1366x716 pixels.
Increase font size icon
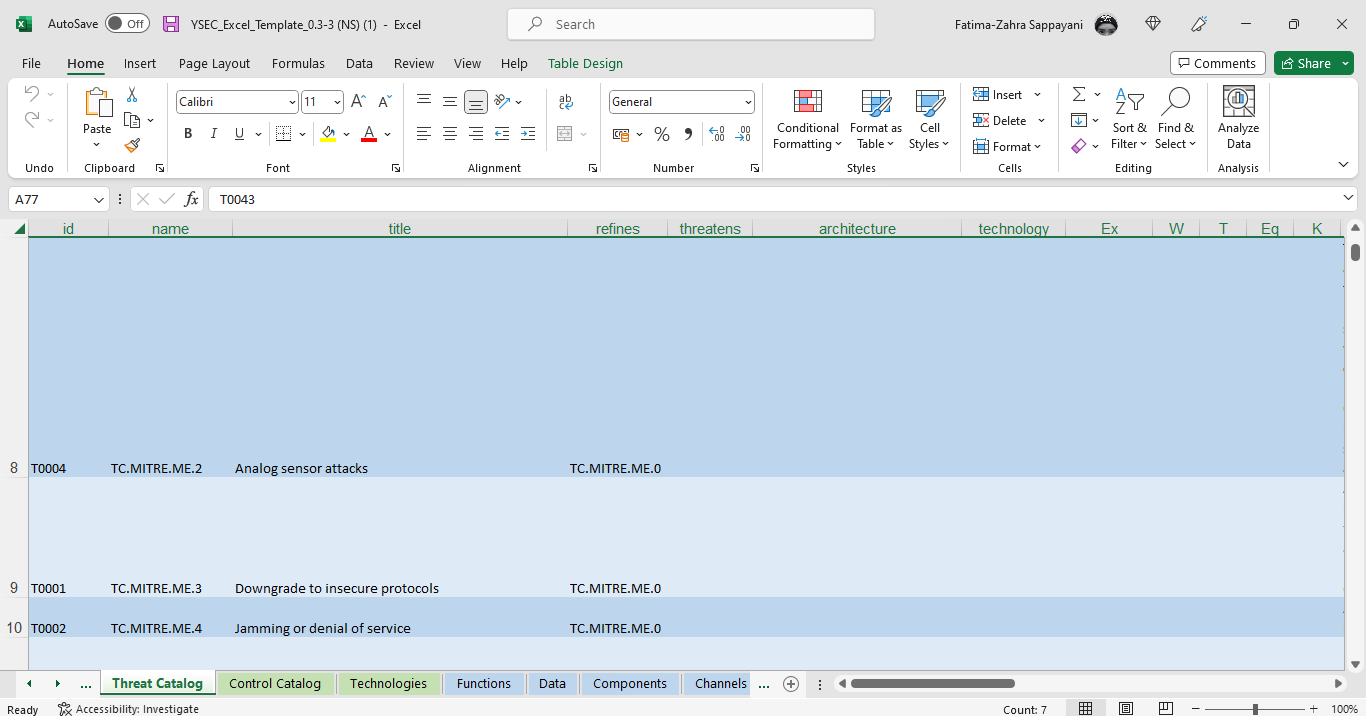[358, 102]
